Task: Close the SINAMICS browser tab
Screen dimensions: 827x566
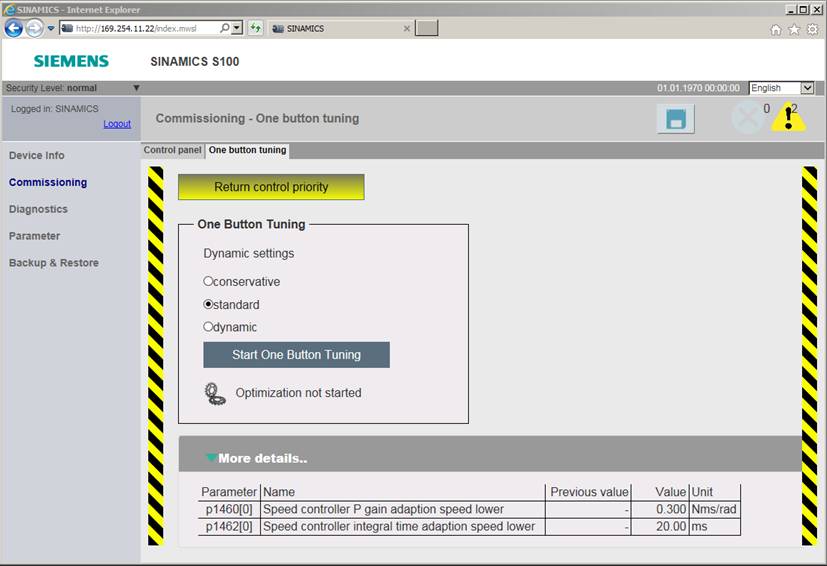Action: (x=406, y=28)
